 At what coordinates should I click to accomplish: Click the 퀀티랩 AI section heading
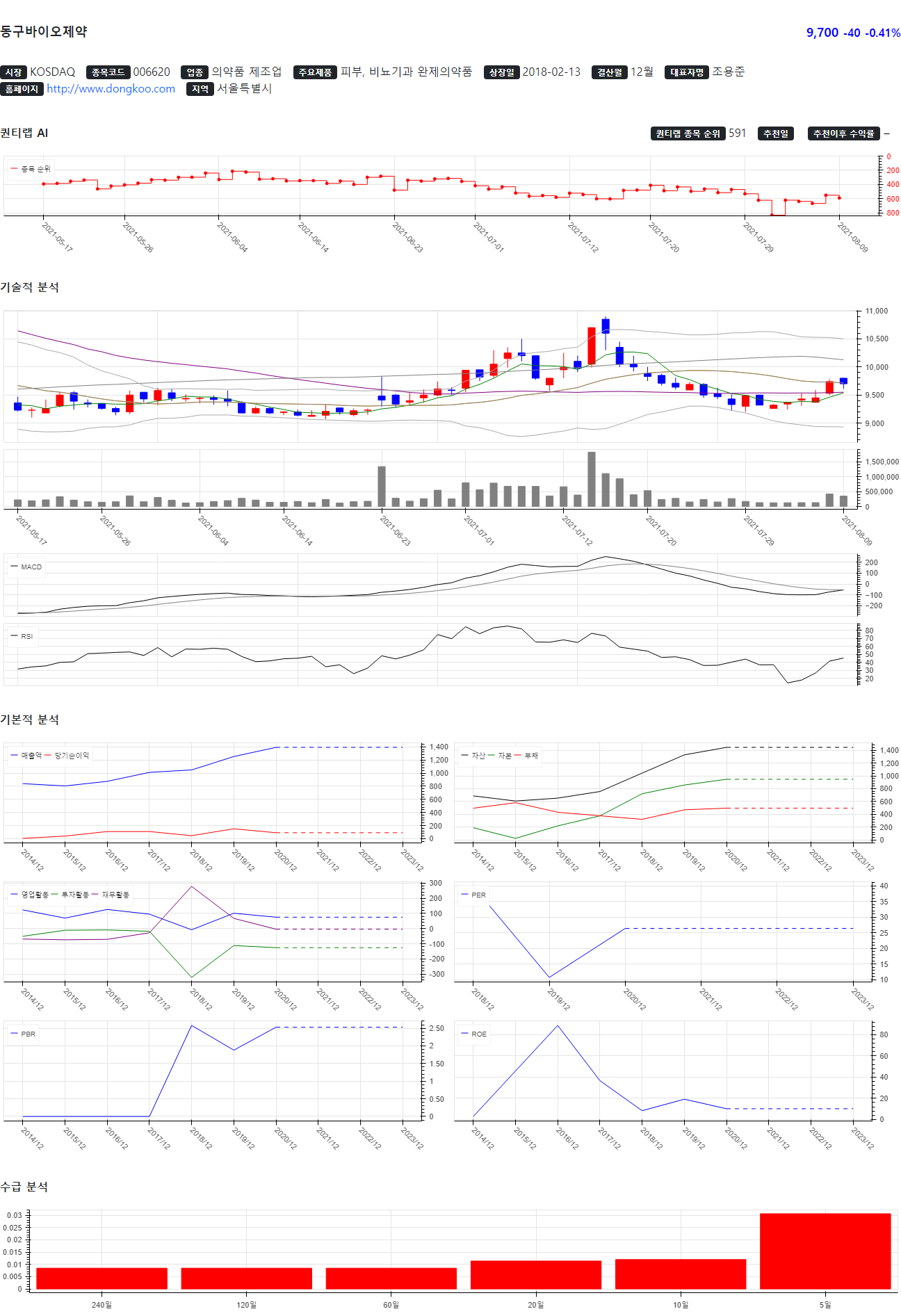(24, 133)
